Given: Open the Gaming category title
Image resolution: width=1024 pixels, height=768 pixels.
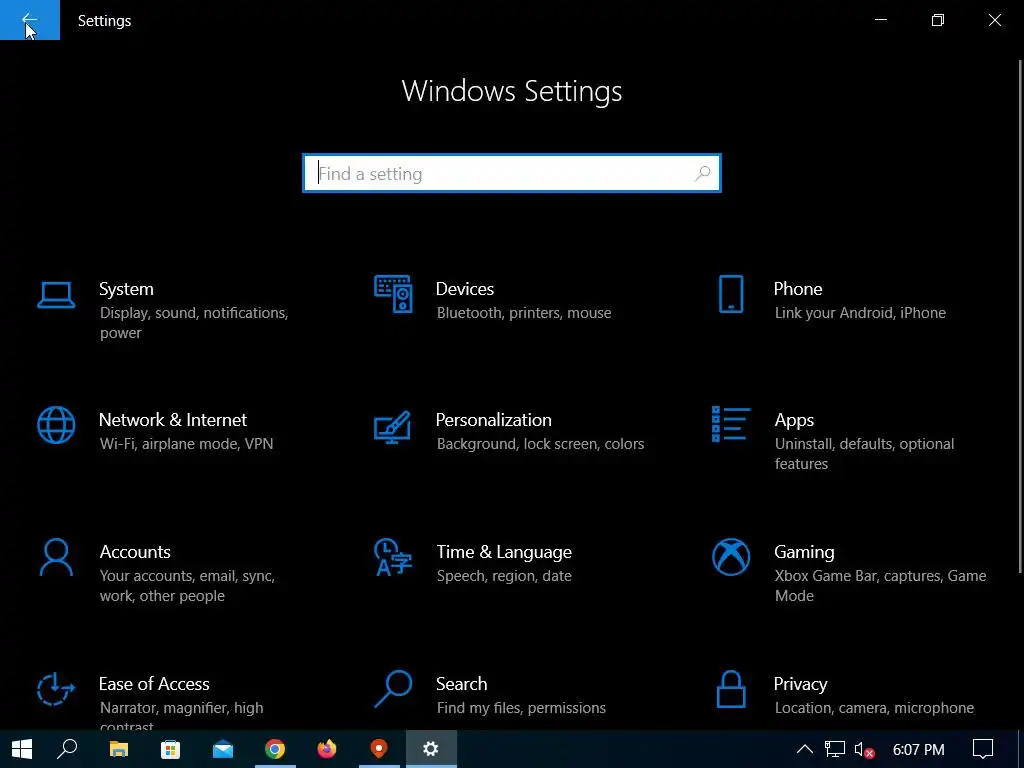Looking at the screenshot, I should coord(804,552).
